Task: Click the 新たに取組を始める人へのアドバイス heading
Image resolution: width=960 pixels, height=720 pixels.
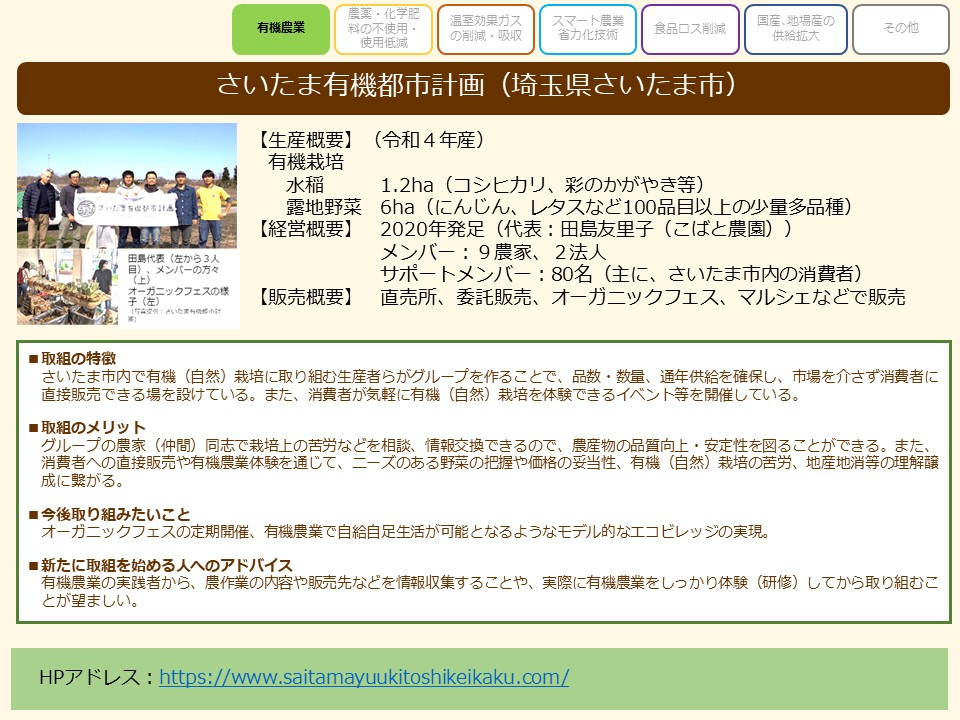Action: click(159, 565)
